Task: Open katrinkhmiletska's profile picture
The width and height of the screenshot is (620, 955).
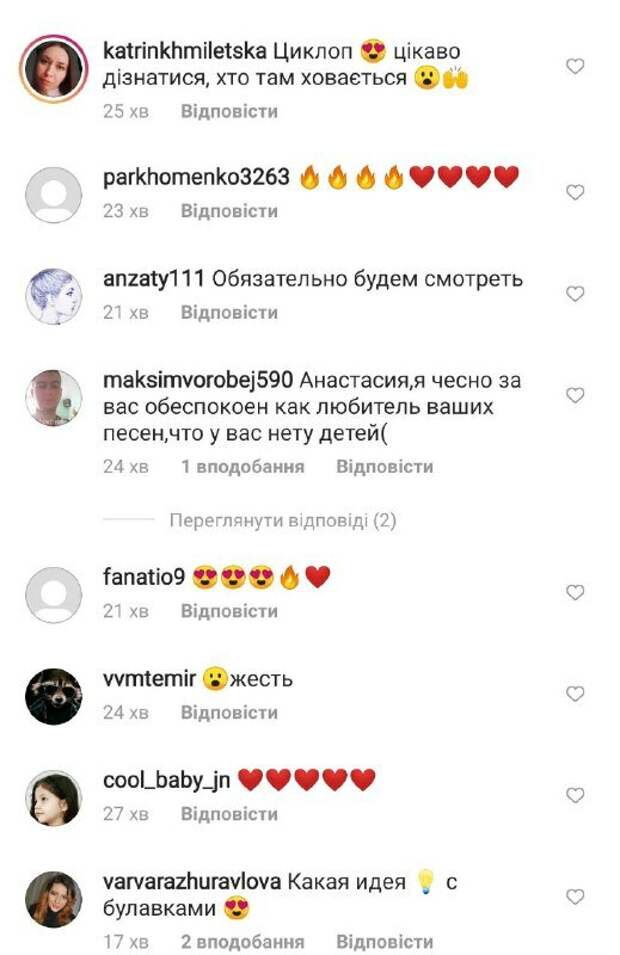Action: [x=54, y=69]
